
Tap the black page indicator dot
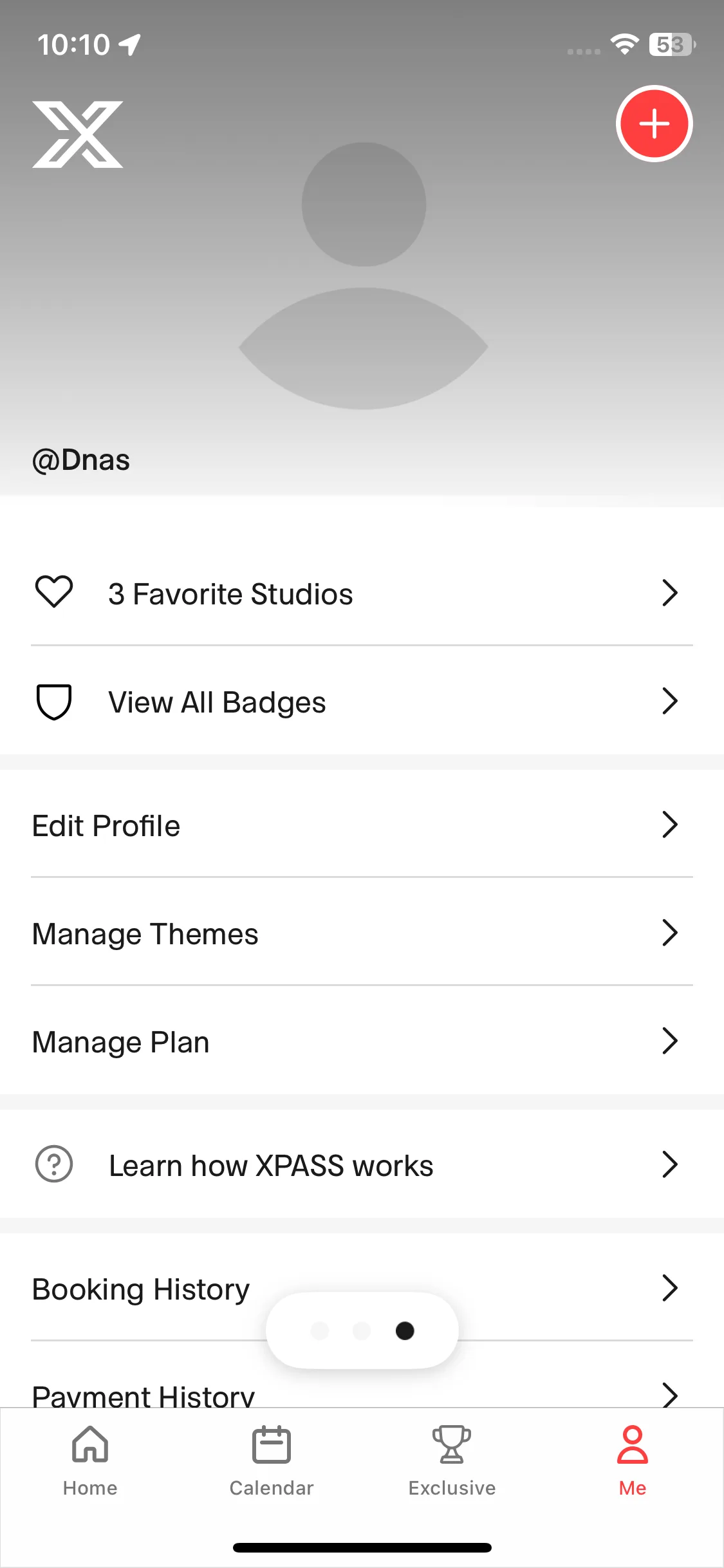click(x=405, y=1330)
